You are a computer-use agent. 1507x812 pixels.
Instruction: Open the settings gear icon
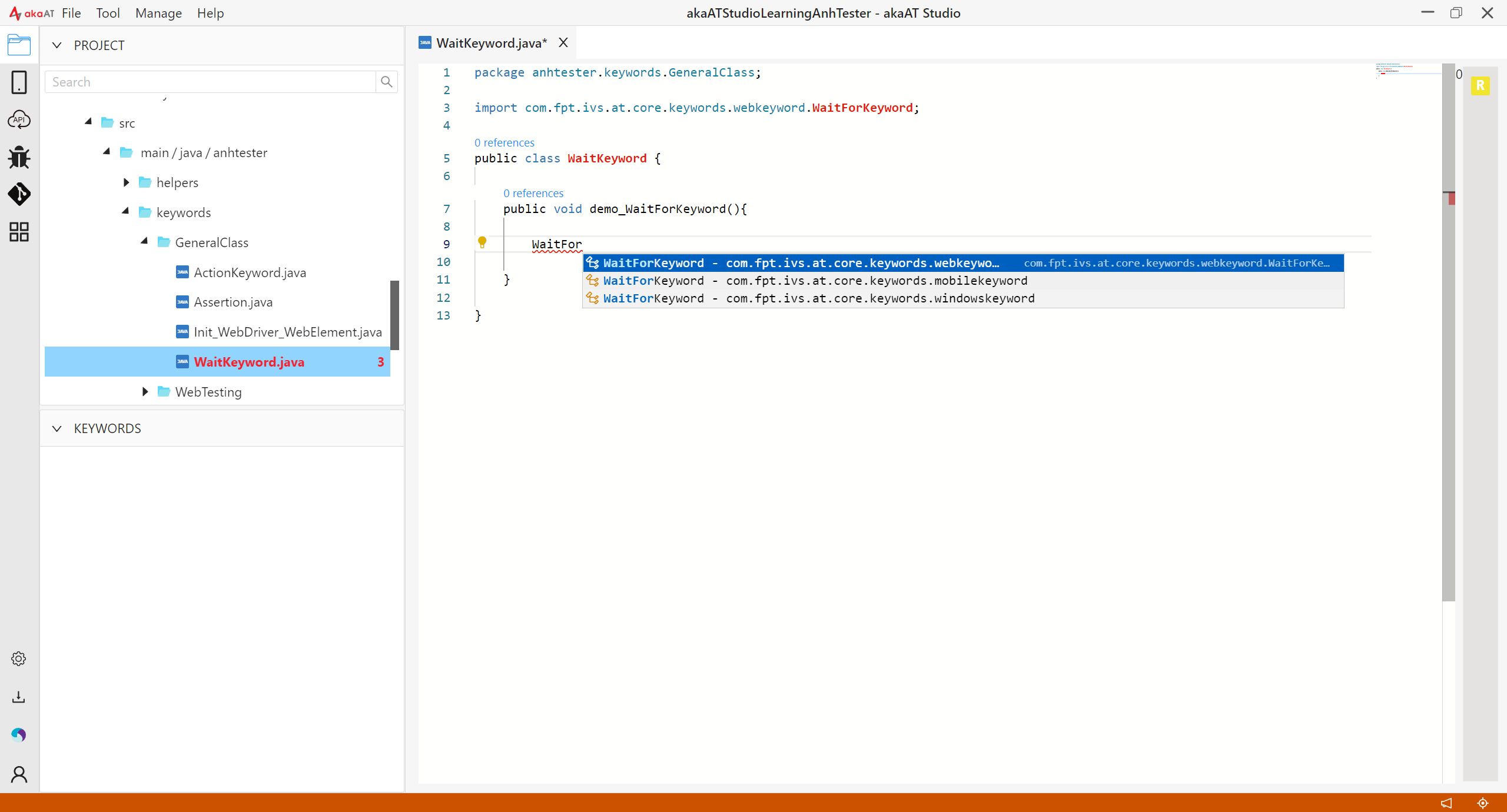click(19, 658)
